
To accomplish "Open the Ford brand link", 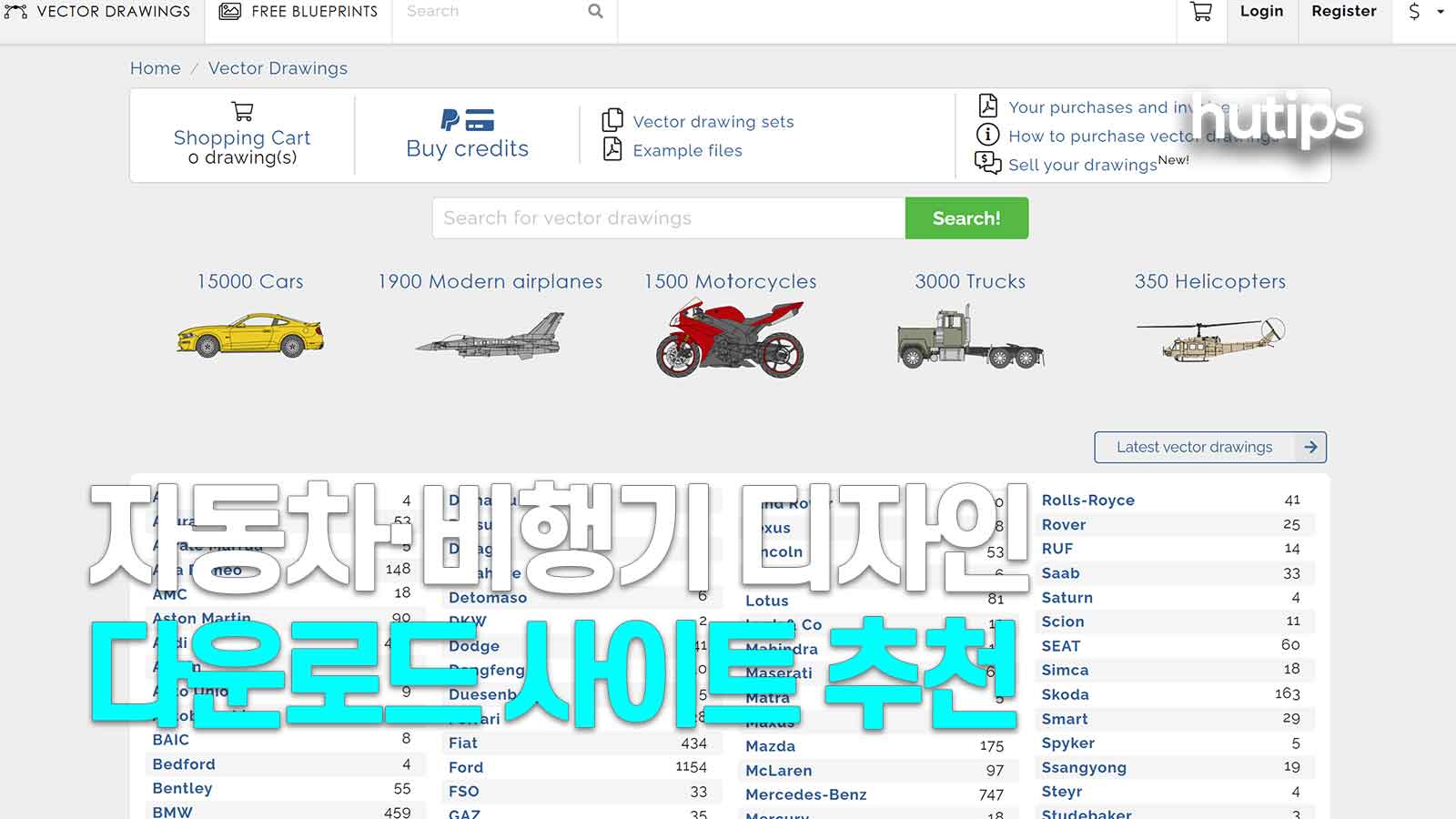I will pyautogui.click(x=466, y=767).
